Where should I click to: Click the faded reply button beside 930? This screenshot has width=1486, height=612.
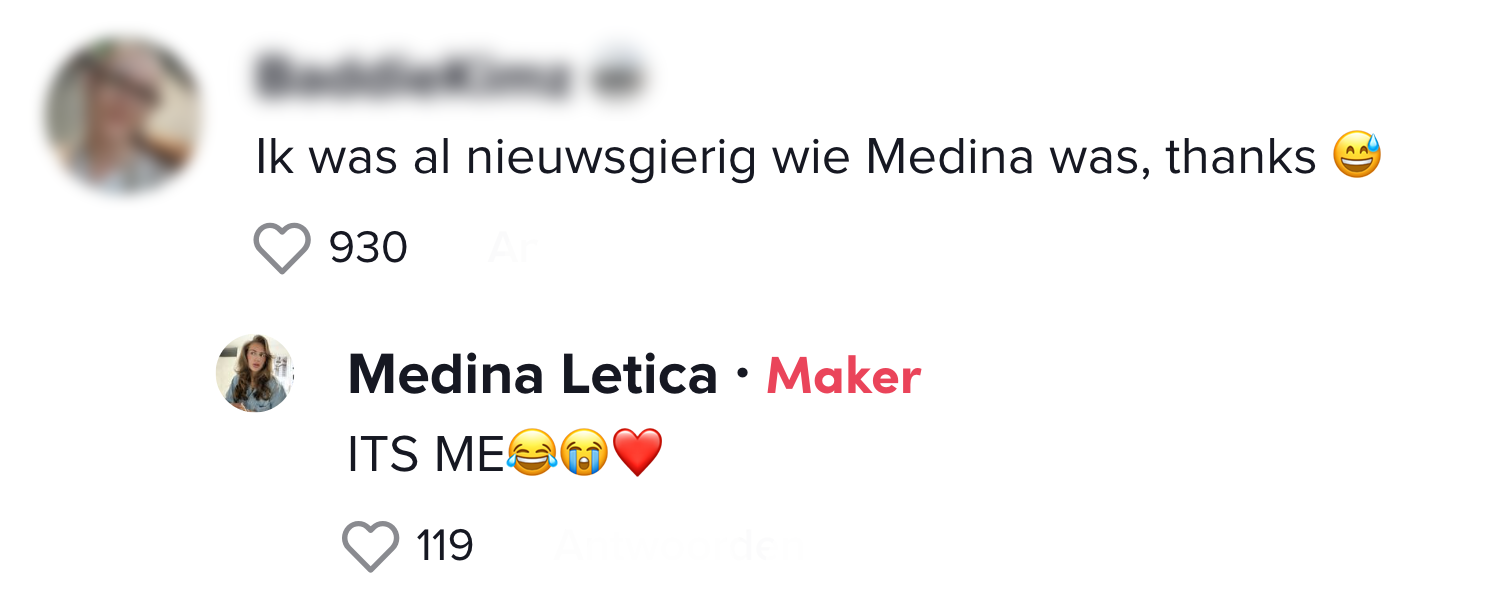click(513, 248)
